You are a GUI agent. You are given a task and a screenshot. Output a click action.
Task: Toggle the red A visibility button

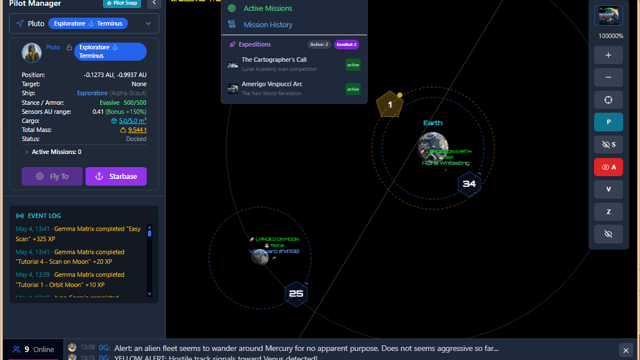(x=608, y=167)
